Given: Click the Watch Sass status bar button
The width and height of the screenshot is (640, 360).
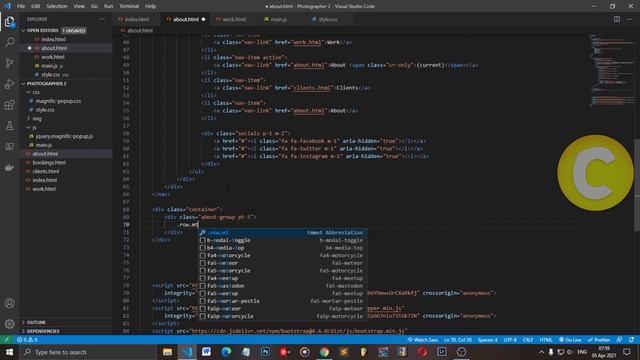Looking at the screenshot, I should 422,340.
